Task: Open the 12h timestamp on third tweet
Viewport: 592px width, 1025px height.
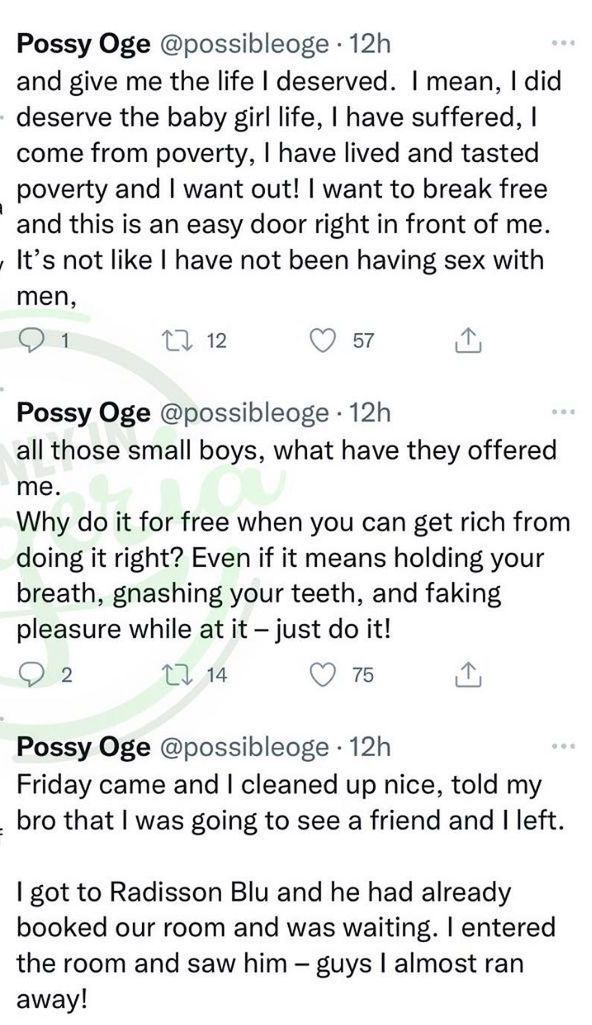Action: tap(369, 747)
